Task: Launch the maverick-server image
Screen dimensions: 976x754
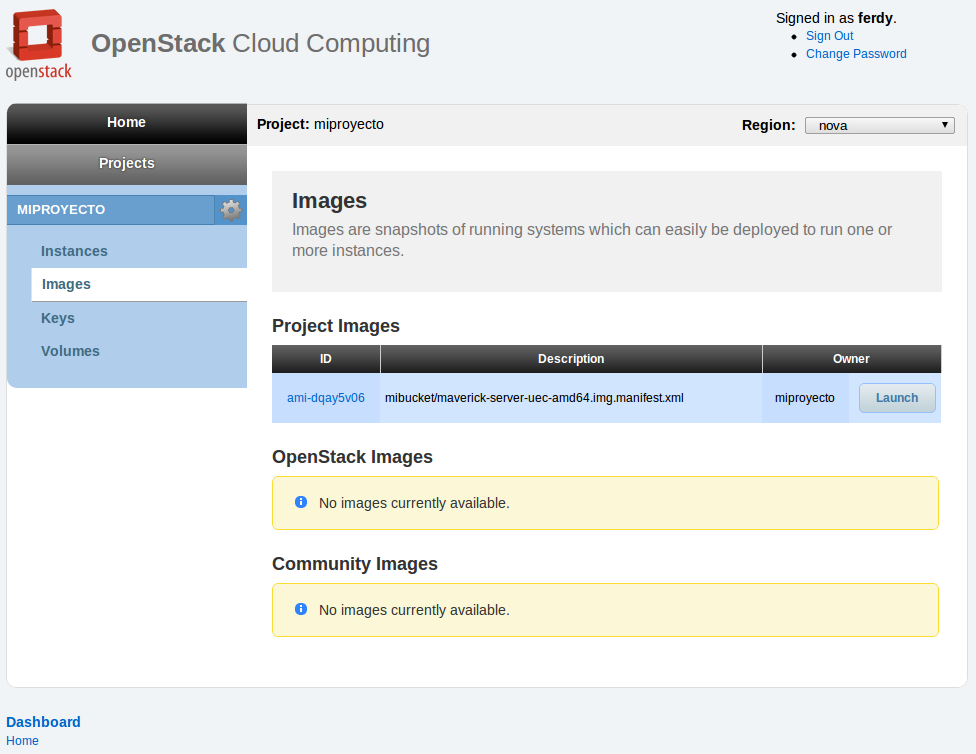Action: [897, 398]
